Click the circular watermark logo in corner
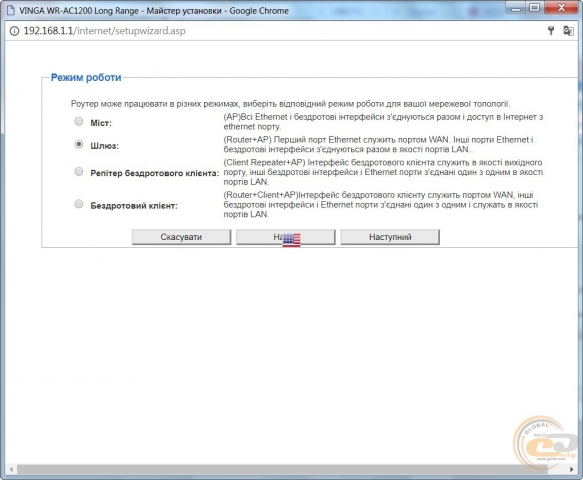The height and width of the screenshot is (480, 583). pos(545,442)
